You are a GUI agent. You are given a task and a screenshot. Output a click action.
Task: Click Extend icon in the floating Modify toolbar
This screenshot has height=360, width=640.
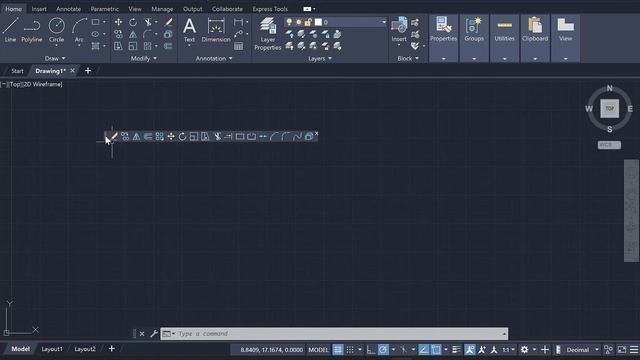point(228,136)
